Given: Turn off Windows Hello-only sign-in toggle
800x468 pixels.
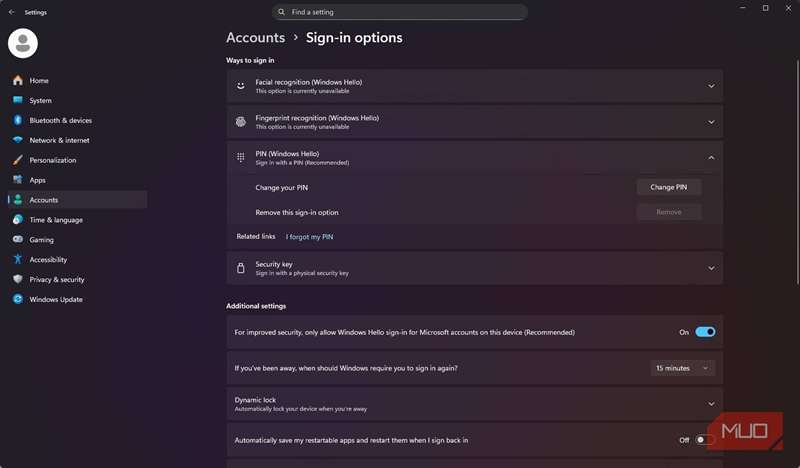Looking at the screenshot, I should click(705, 332).
